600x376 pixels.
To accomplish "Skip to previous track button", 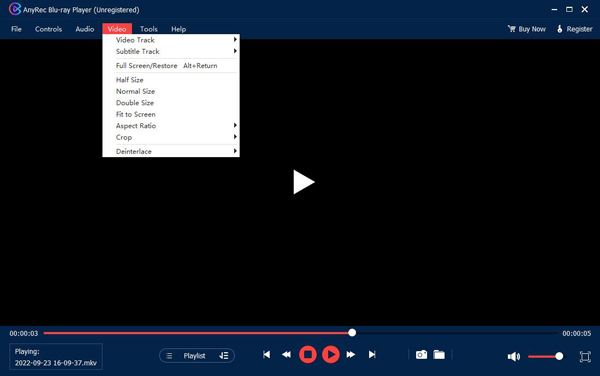I will (267, 355).
